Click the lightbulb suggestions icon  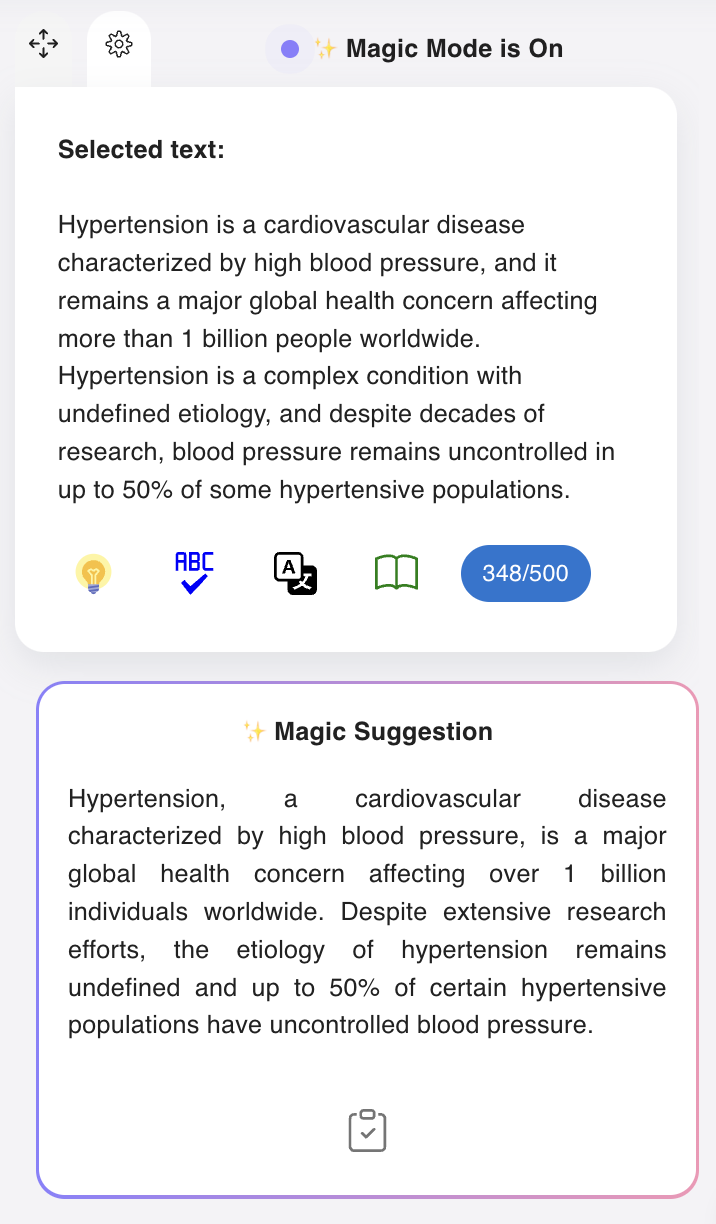[x=92, y=572]
